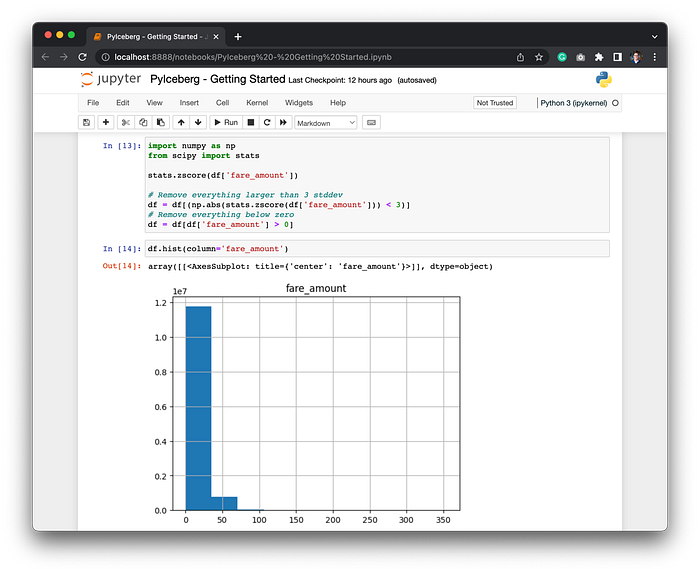Screen dimensions: 700x574
Task: Open the Insert menu
Action: pyautogui.click(x=189, y=103)
